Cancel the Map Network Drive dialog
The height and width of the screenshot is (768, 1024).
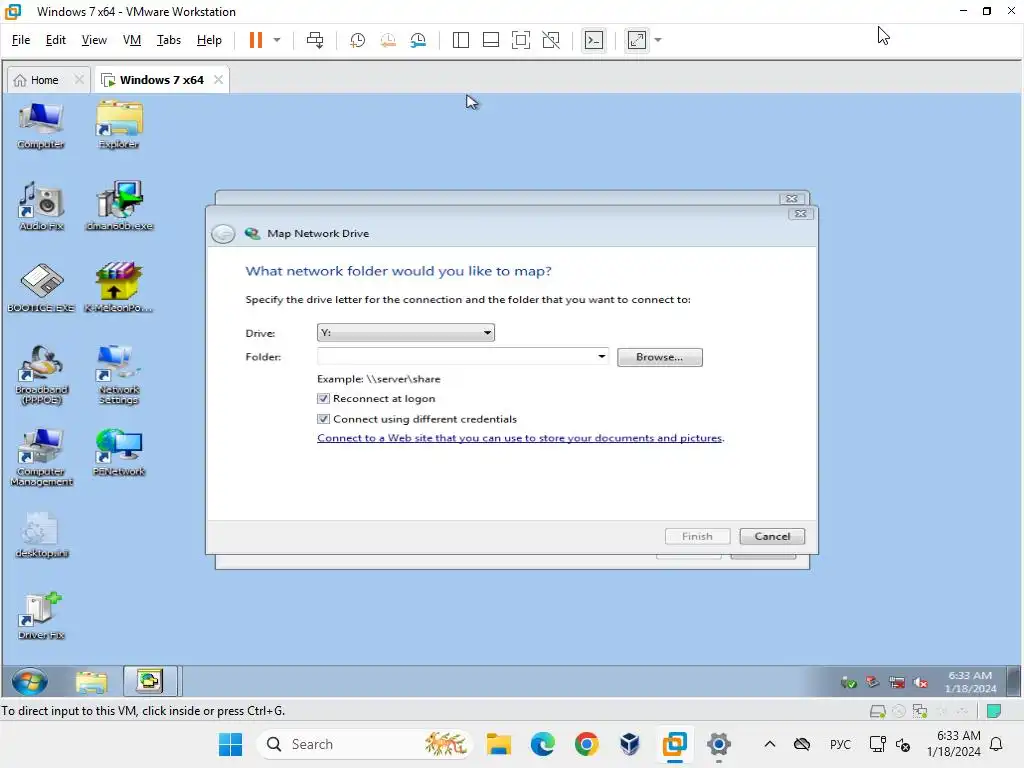[x=772, y=536]
